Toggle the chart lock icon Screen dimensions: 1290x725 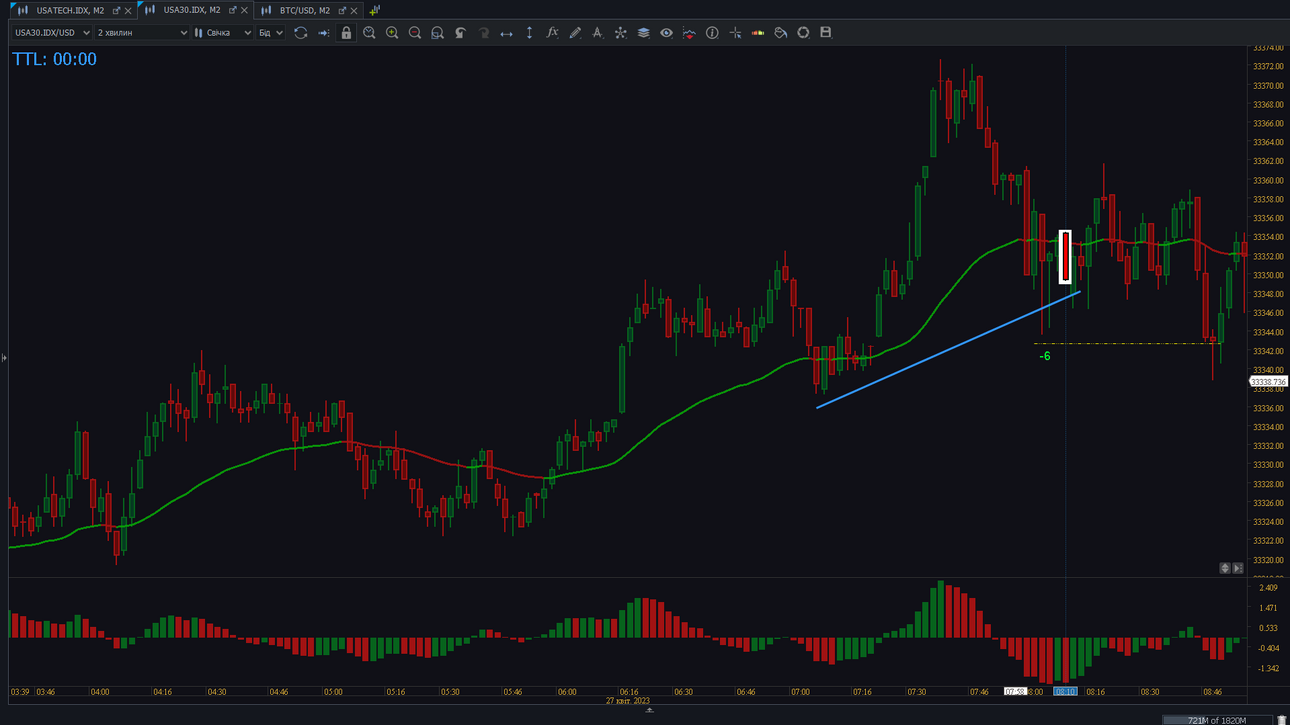tap(346, 33)
